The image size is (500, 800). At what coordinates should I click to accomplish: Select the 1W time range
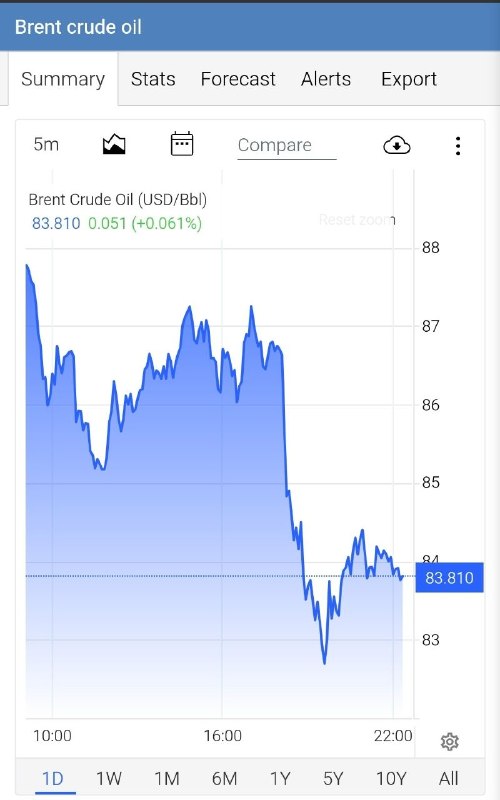[x=109, y=779]
